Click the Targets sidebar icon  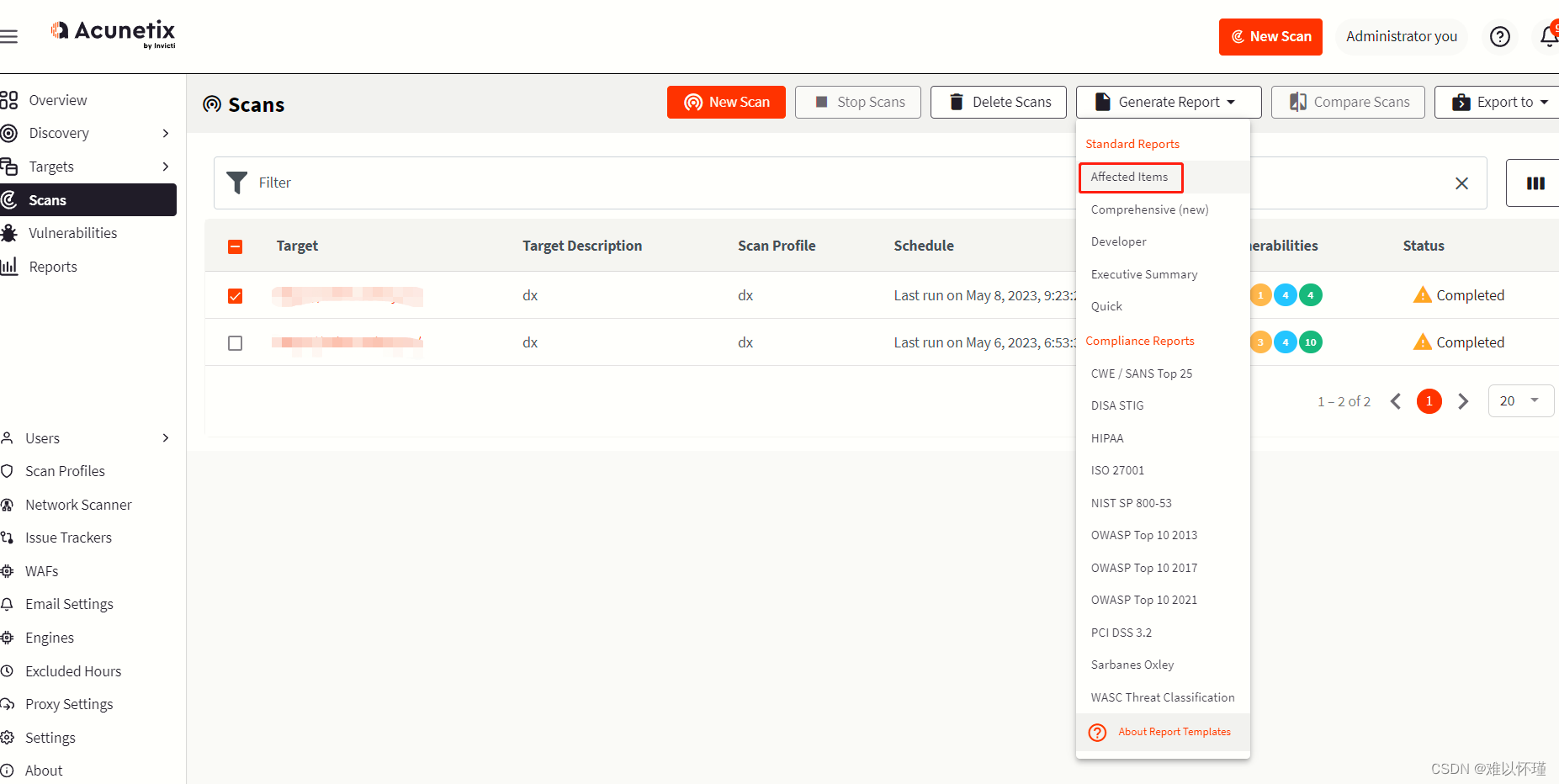tap(8, 167)
